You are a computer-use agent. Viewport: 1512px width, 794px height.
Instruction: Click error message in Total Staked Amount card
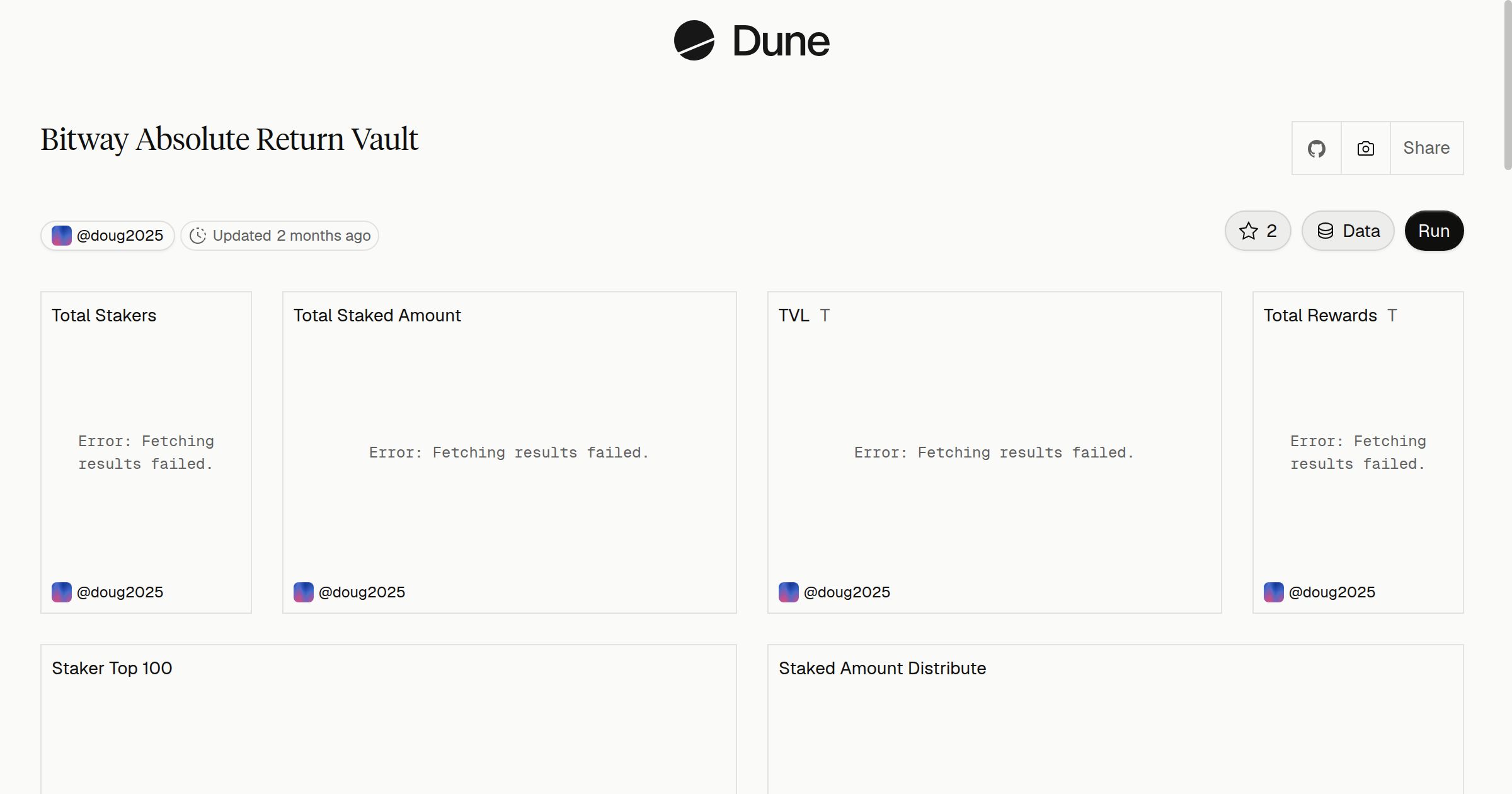(509, 452)
